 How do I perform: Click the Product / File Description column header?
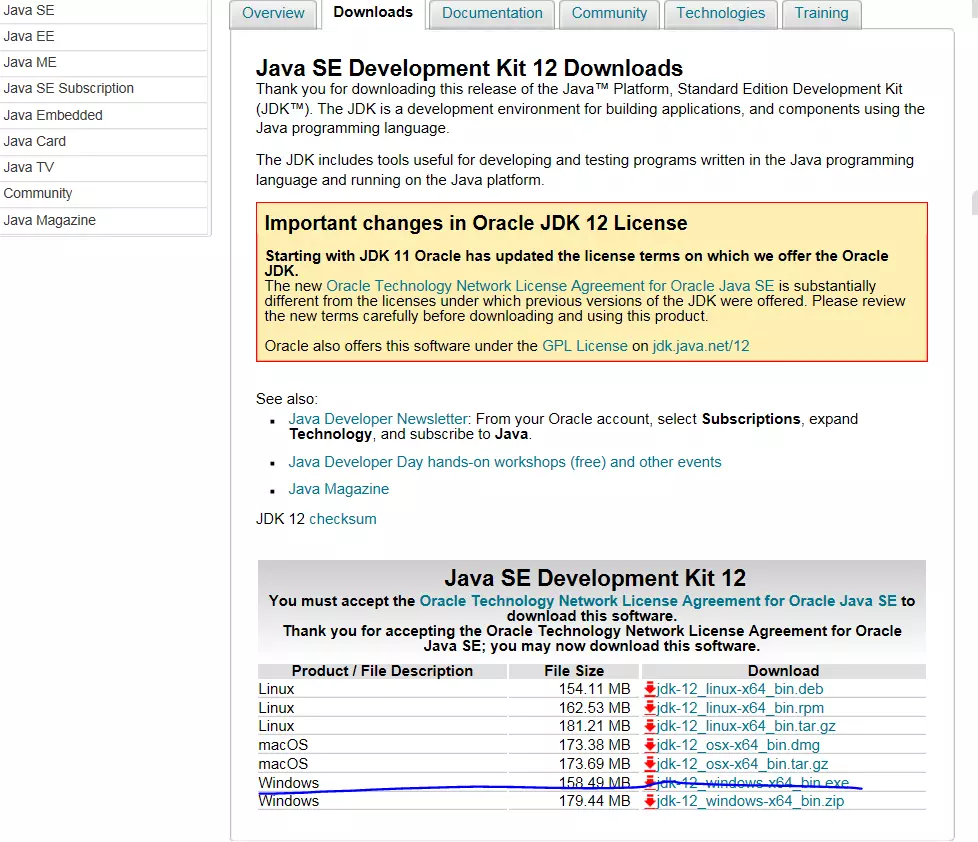coord(382,670)
